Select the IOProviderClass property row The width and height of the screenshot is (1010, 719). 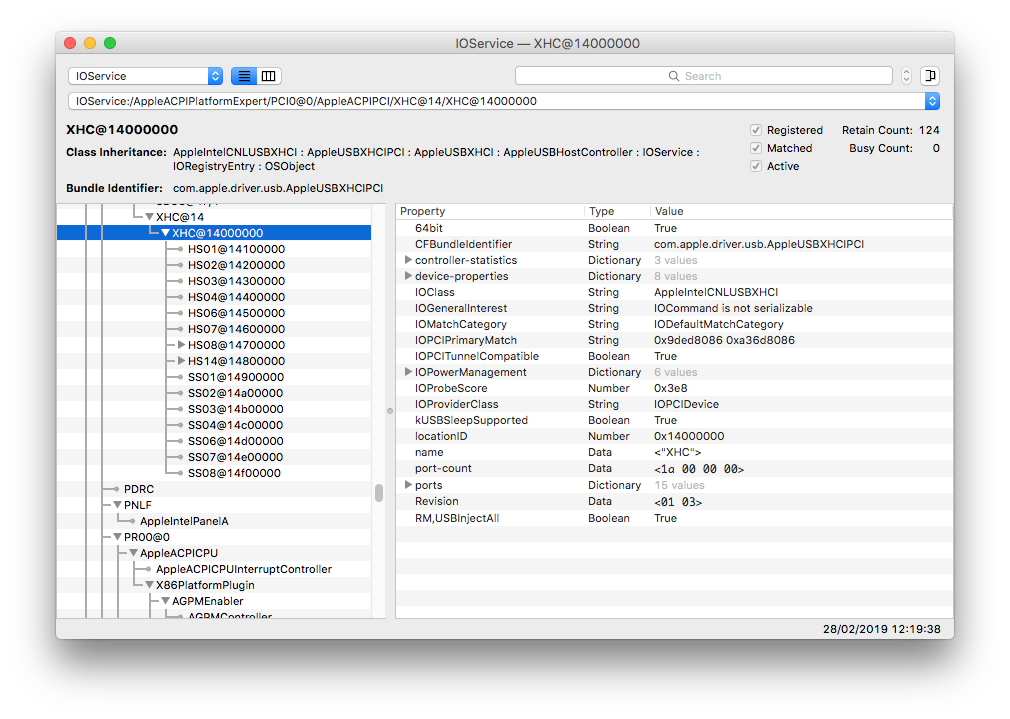click(674, 404)
